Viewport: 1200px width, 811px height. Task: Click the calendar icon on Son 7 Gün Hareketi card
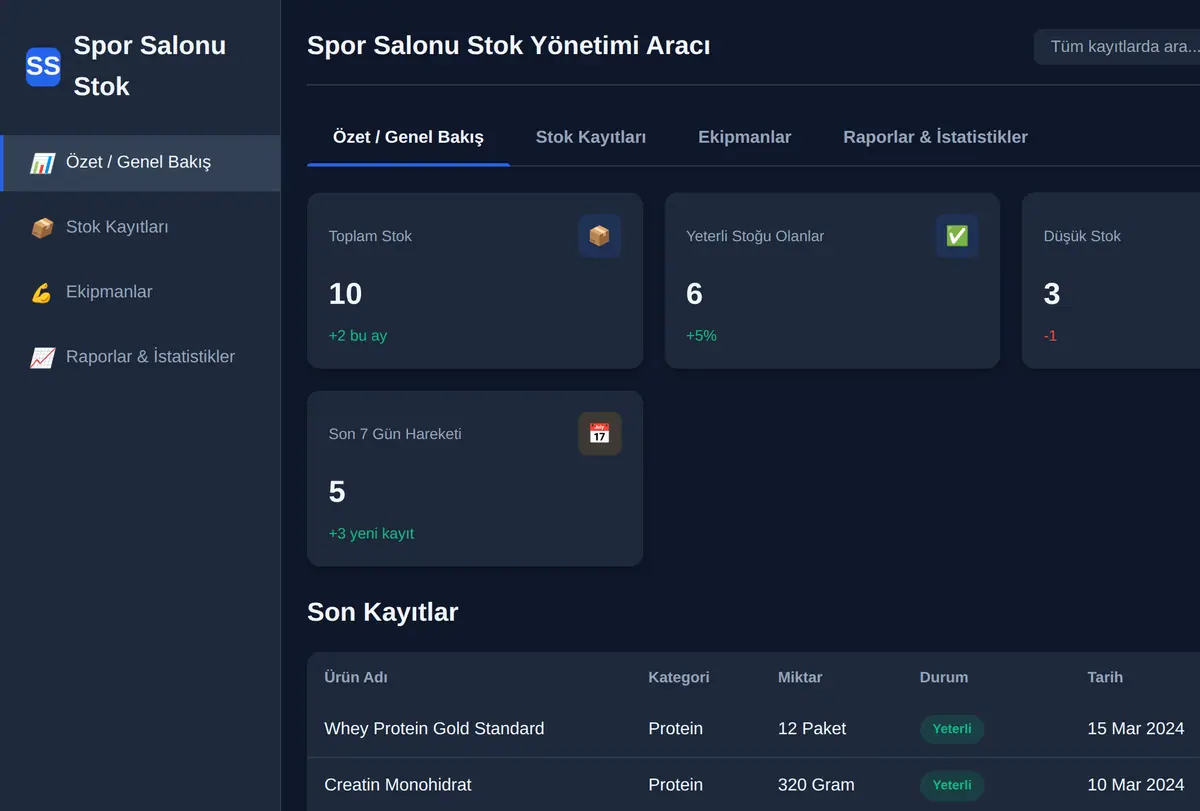coord(599,434)
